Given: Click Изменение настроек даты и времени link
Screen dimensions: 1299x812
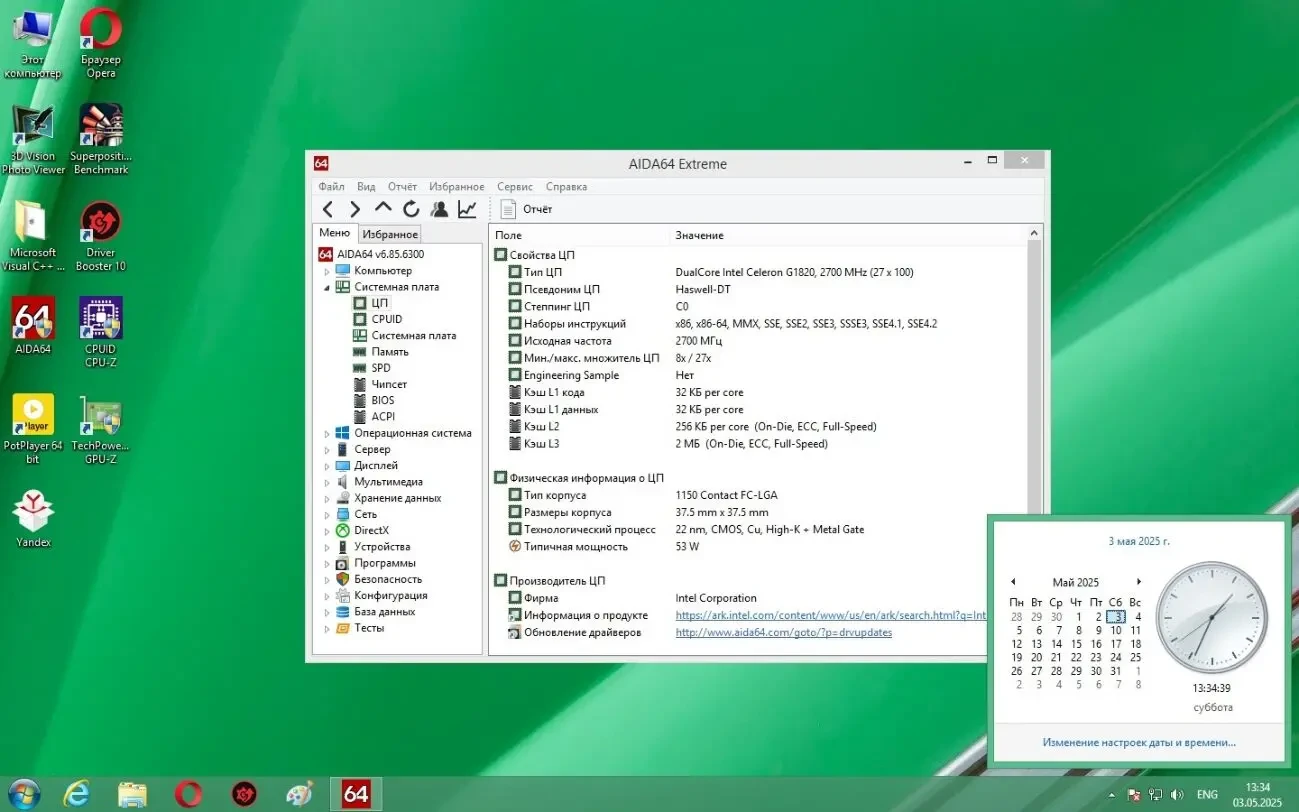Looking at the screenshot, I should coord(1138,742).
